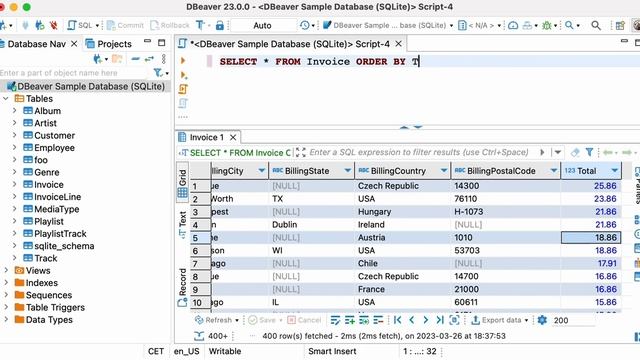Screen dimensions: 640x360
Task: Click the Refresh results button
Action: 213,320
